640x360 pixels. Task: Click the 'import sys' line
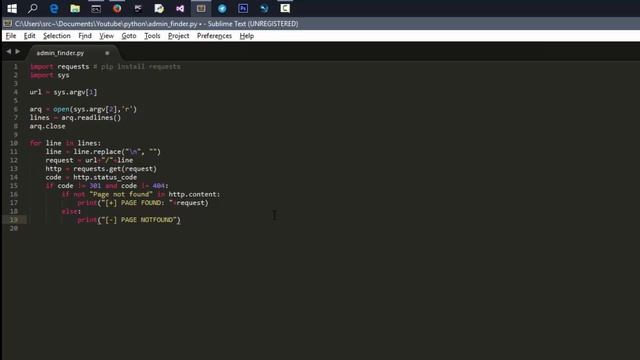pos(49,75)
